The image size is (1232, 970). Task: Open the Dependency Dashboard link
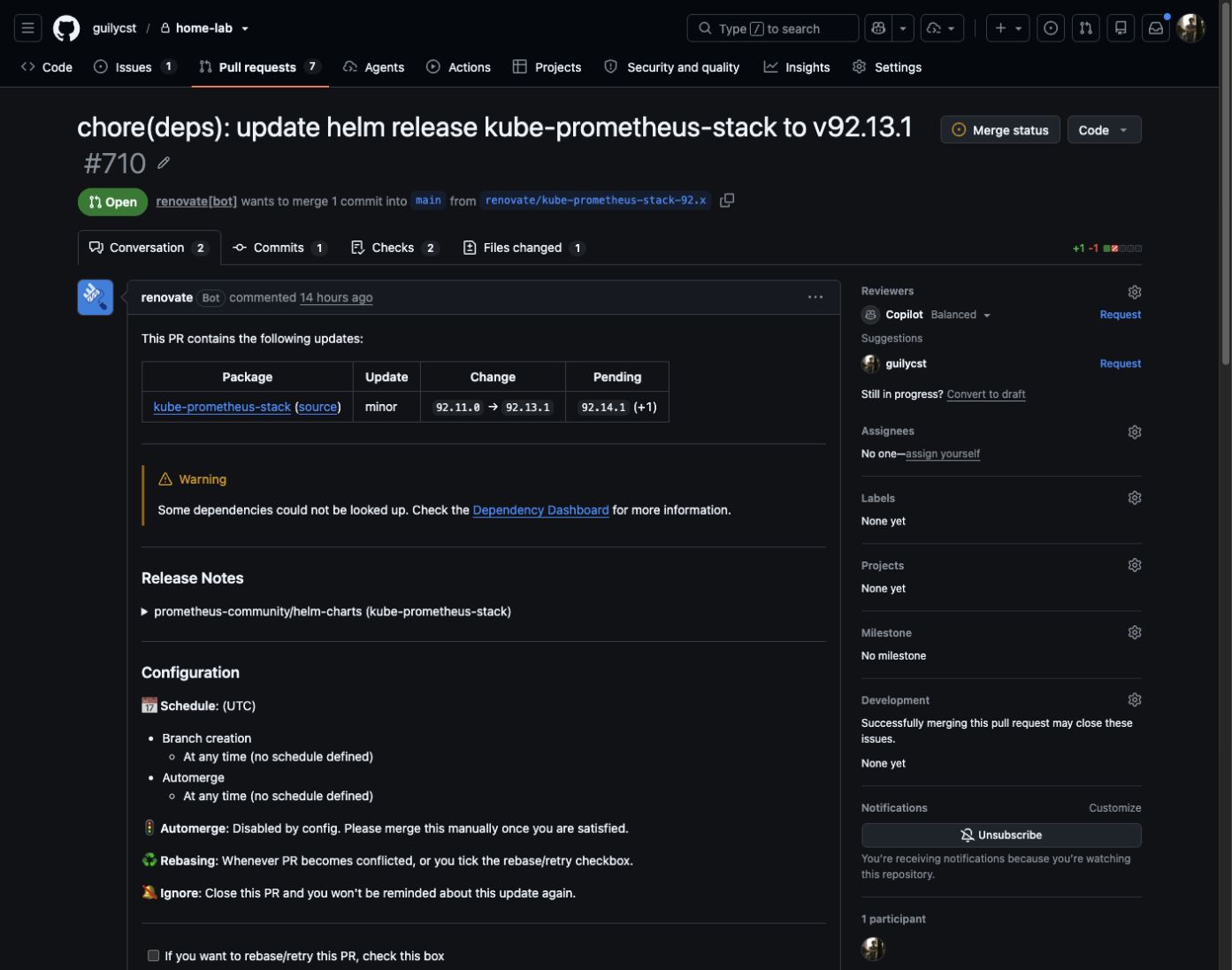540,510
